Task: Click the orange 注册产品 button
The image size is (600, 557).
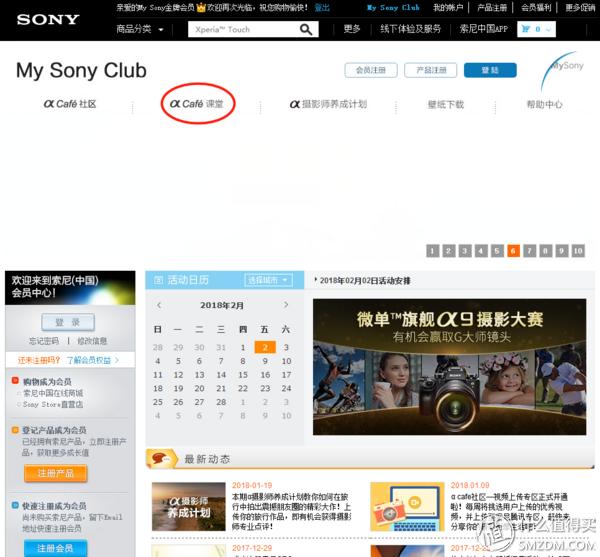Action: [55, 474]
